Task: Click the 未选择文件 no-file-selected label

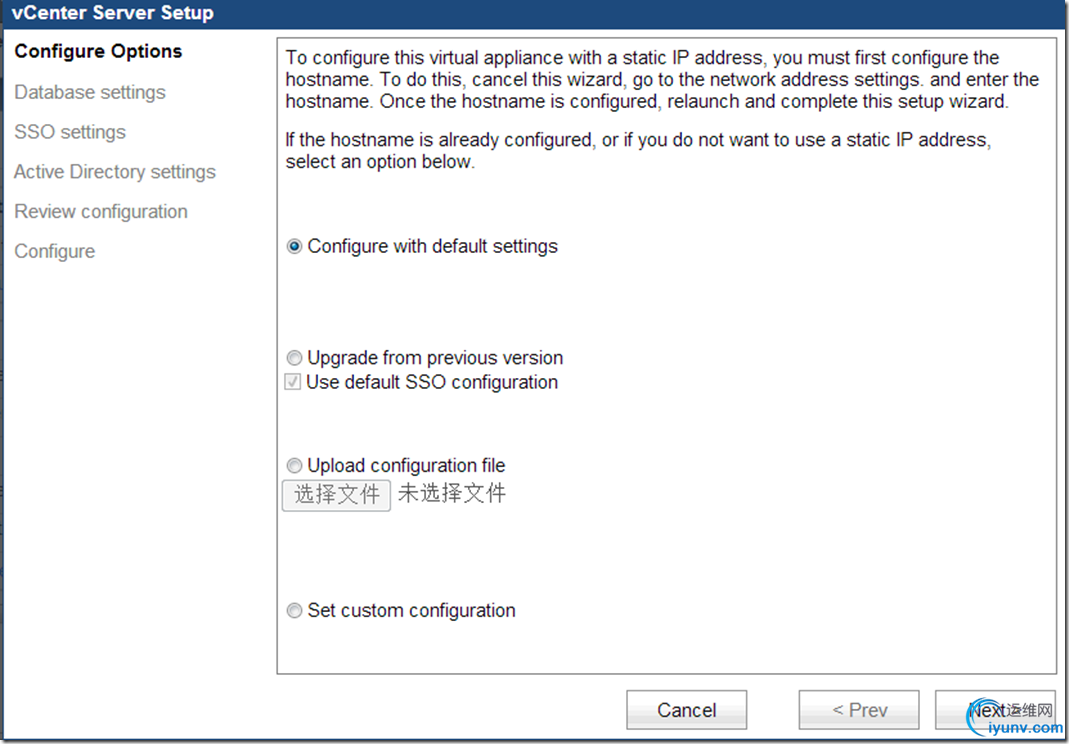Action: (452, 493)
